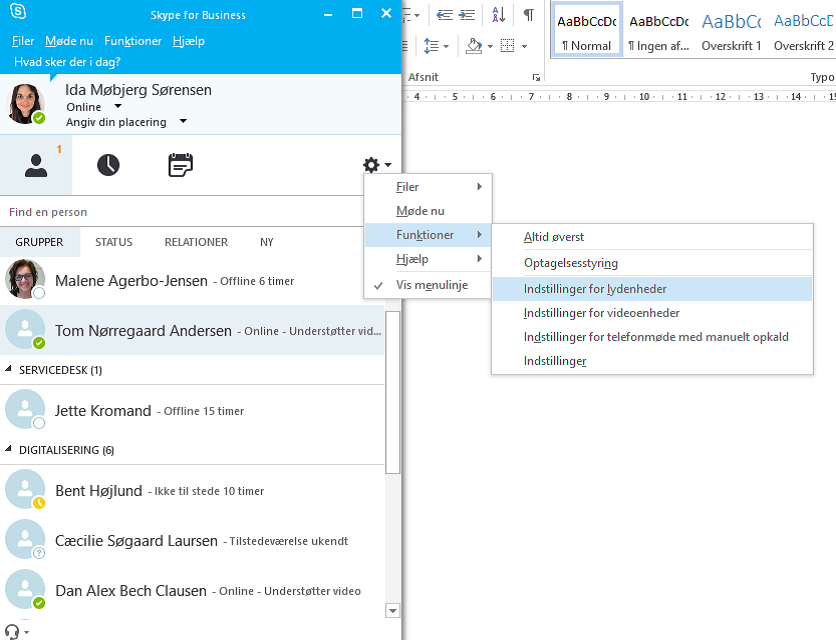836x640 pixels.
Task: Open the Angiv din placering dropdown
Action: click(x=183, y=121)
